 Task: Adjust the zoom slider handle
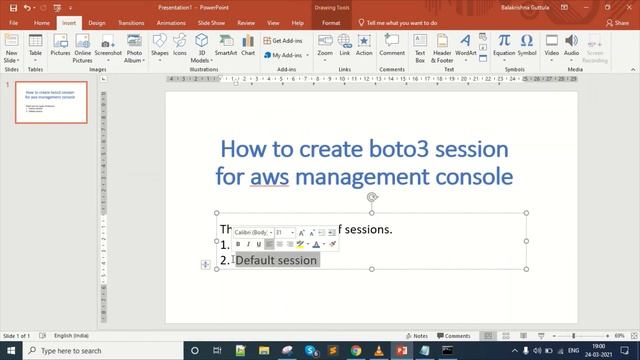573,336
